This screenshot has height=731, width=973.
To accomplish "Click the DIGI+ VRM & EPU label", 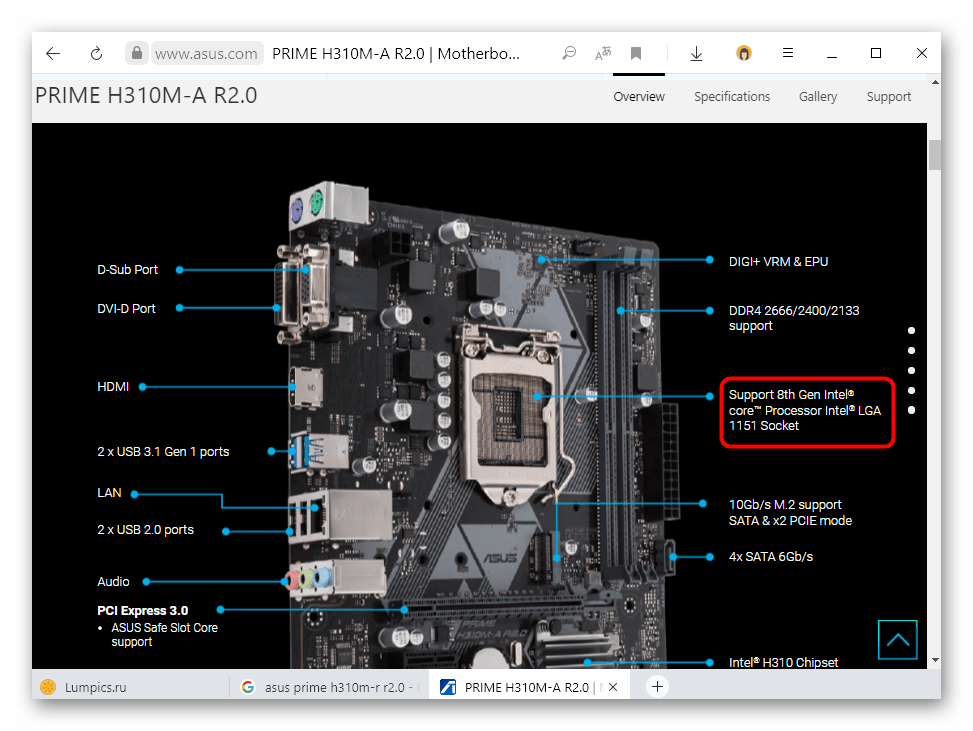I will tap(778, 262).
